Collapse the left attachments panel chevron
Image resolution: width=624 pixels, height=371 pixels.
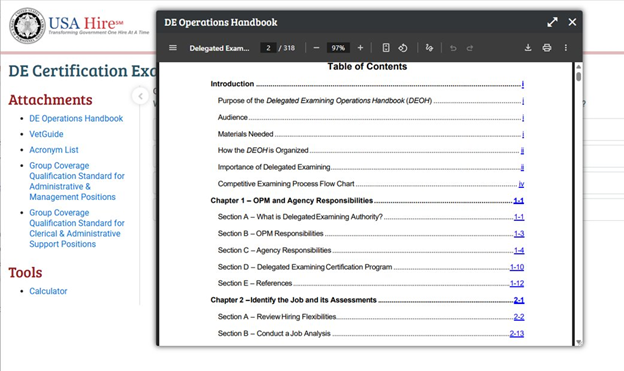140,96
